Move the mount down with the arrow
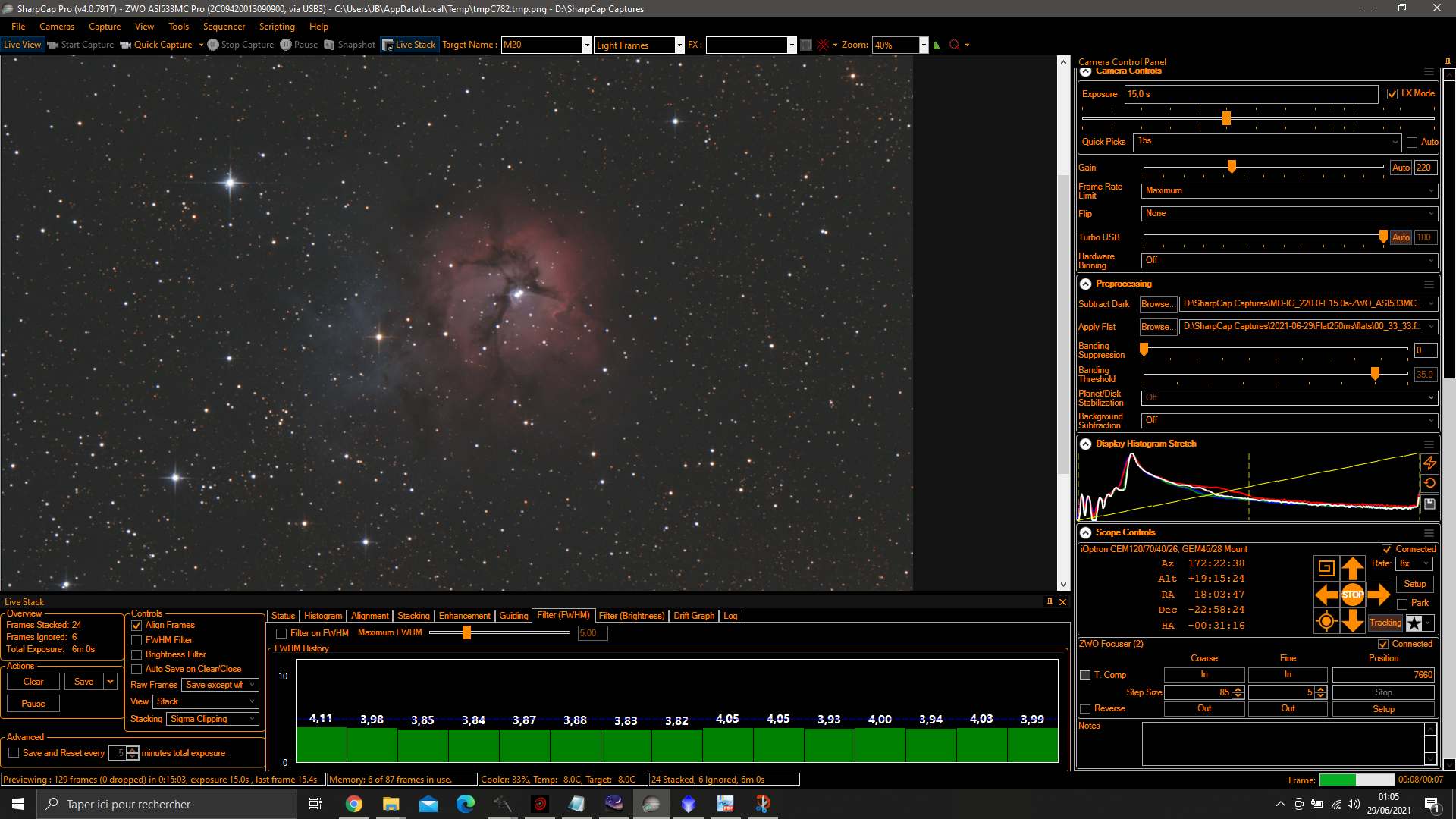The width and height of the screenshot is (1456, 819). [x=1352, y=621]
